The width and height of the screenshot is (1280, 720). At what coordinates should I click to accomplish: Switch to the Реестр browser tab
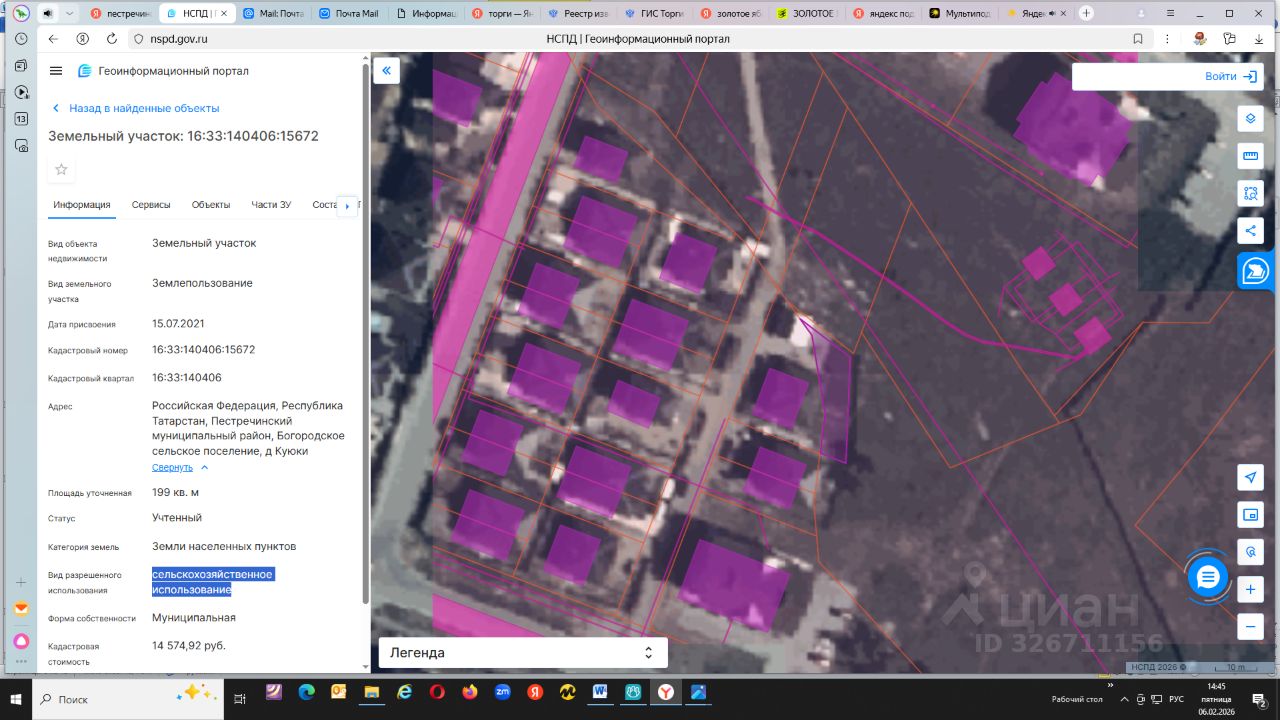(x=578, y=13)
